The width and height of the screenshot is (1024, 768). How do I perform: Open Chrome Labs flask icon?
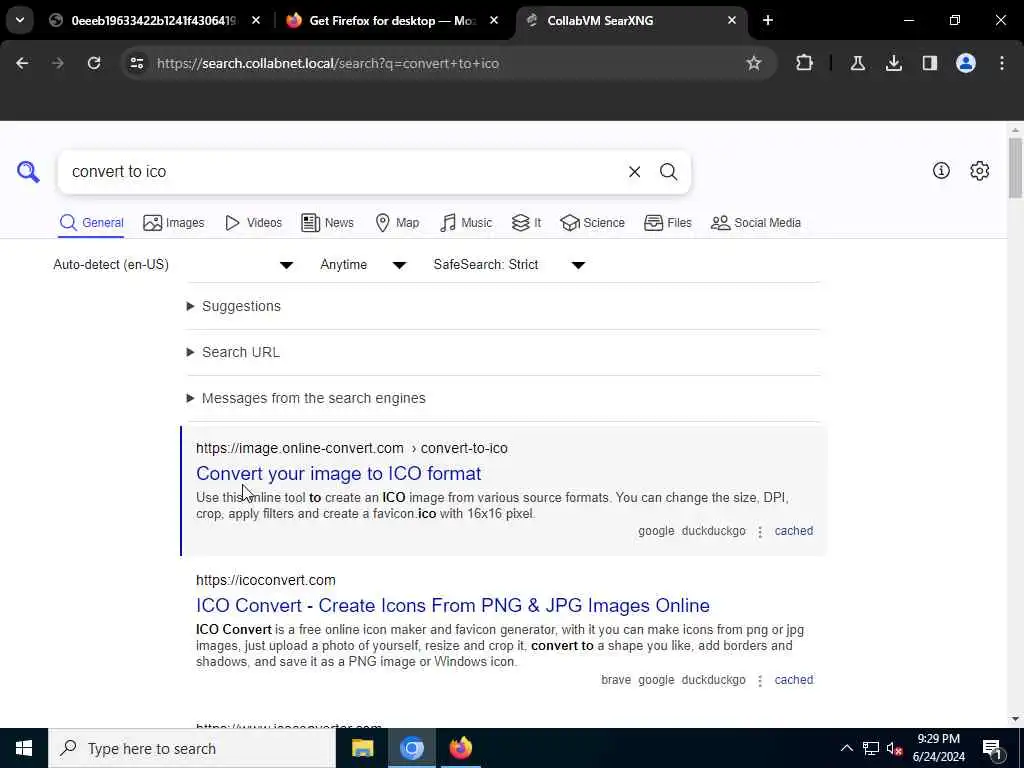[x=857, y=63]
